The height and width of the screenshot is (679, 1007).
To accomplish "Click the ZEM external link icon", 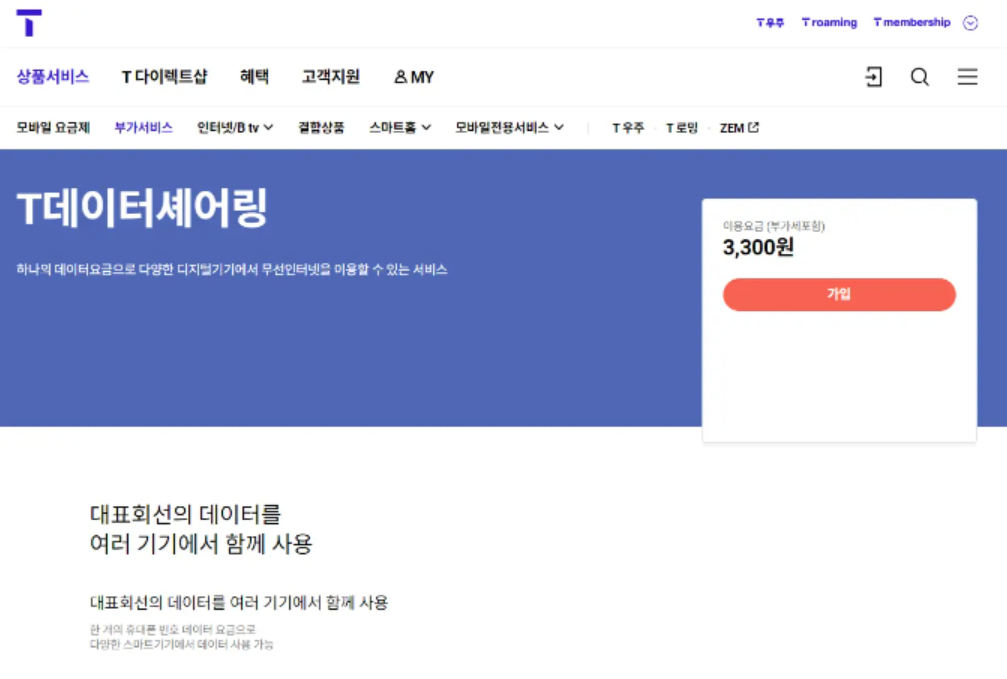I will 754,127.
